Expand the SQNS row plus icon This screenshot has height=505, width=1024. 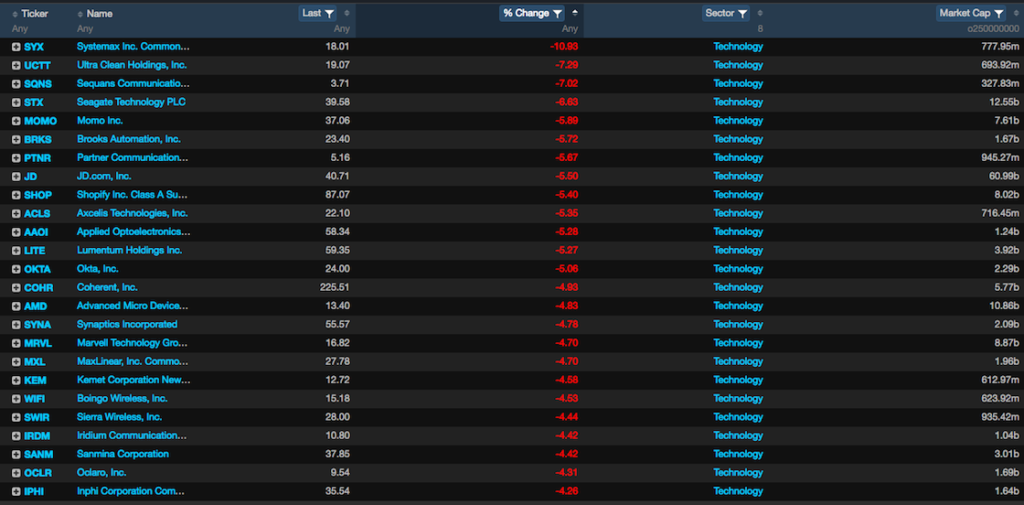coord(16,84)
